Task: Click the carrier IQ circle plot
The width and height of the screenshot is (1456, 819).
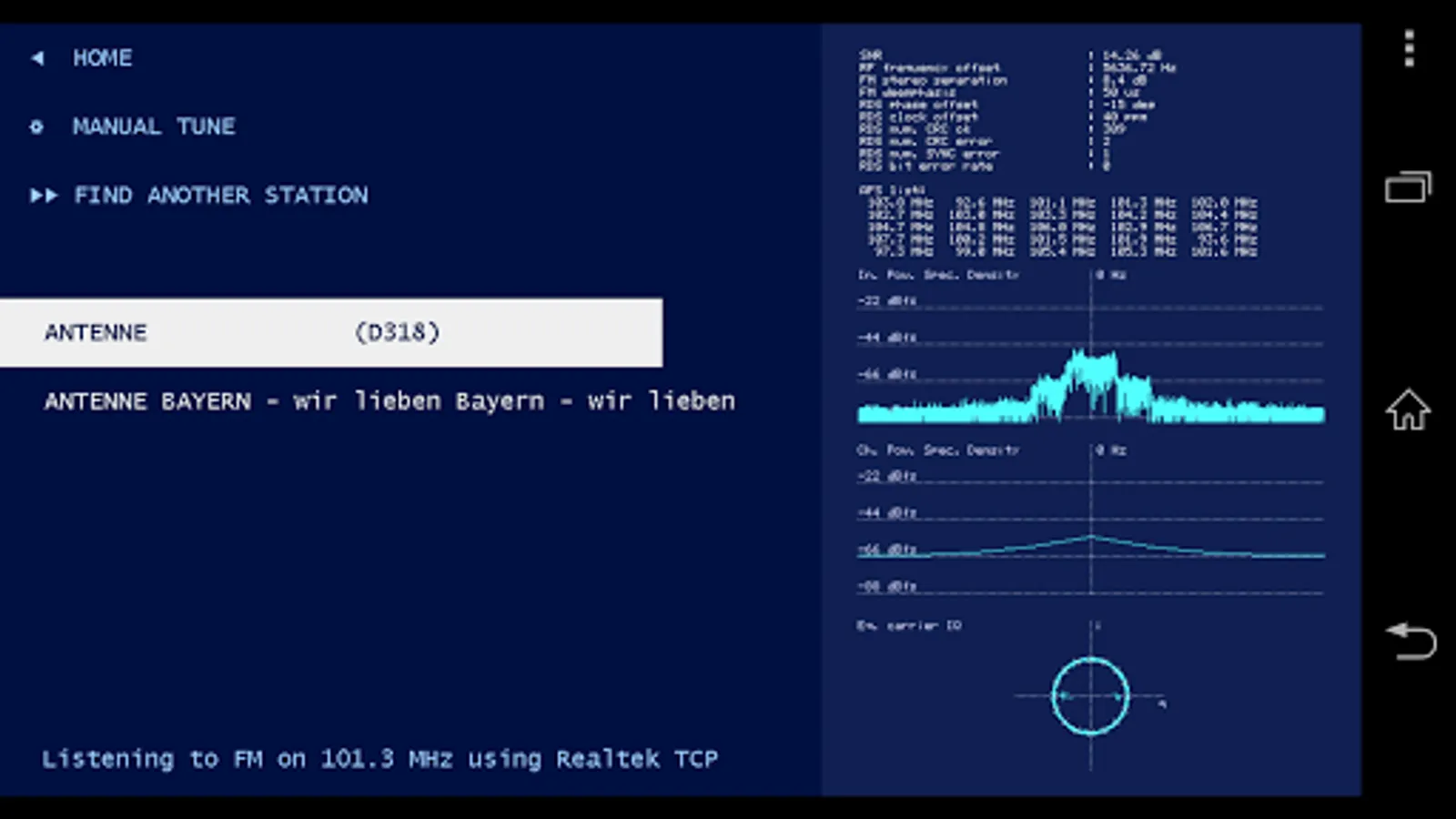Action: [1090, 696]
